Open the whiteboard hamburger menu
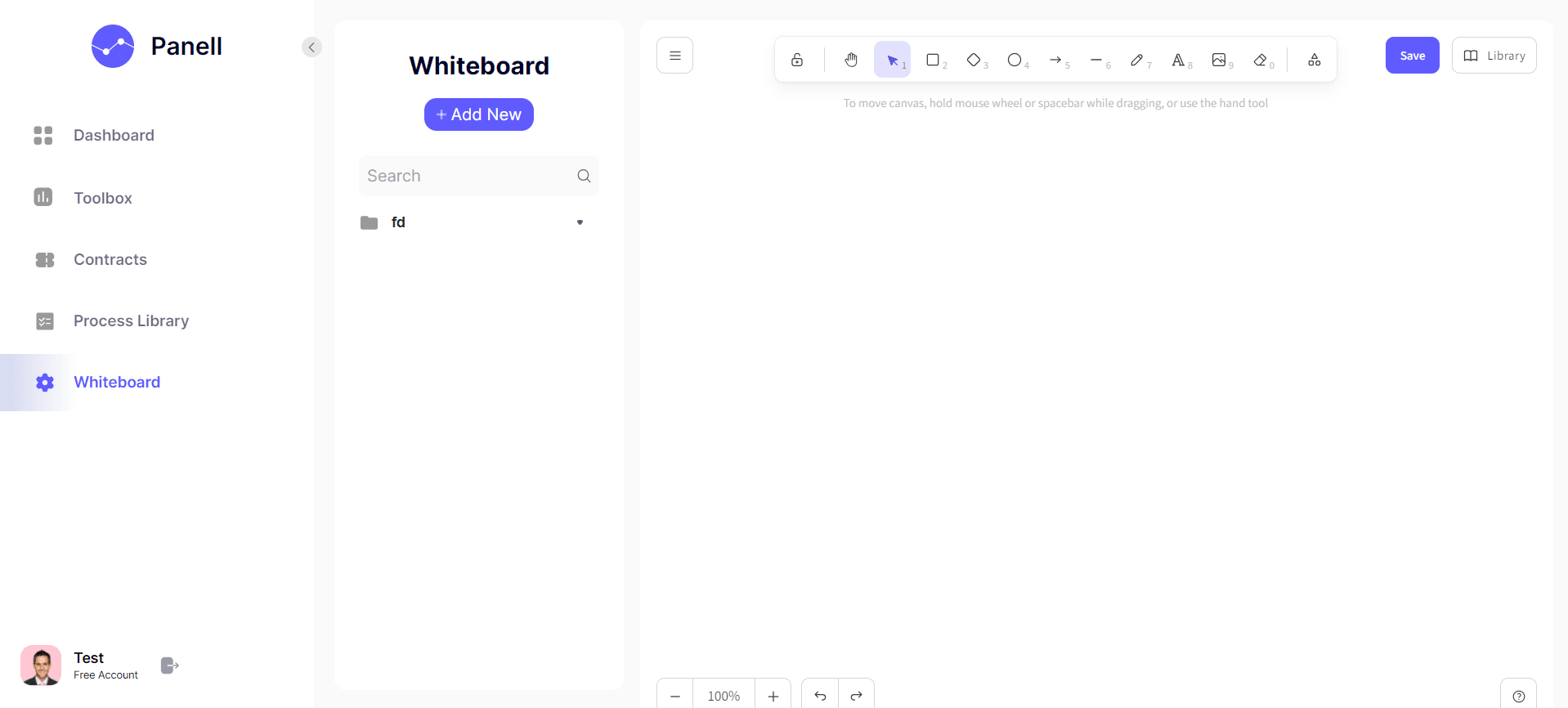 pos(674,56)
